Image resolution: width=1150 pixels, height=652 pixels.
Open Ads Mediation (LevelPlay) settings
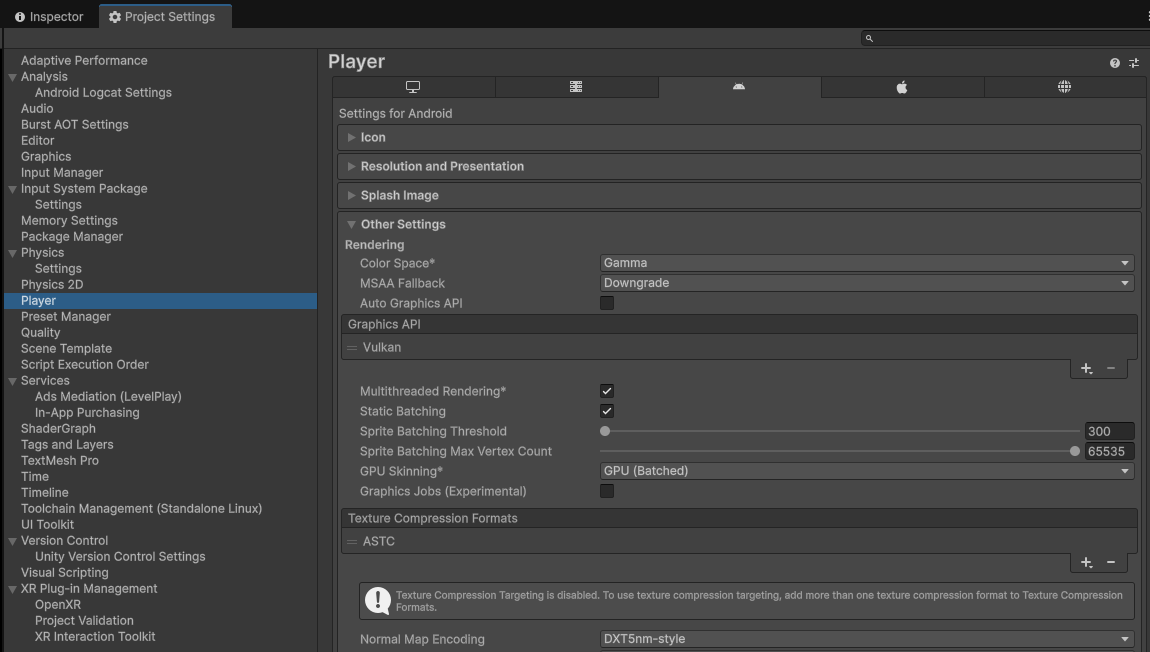point(108,397)
